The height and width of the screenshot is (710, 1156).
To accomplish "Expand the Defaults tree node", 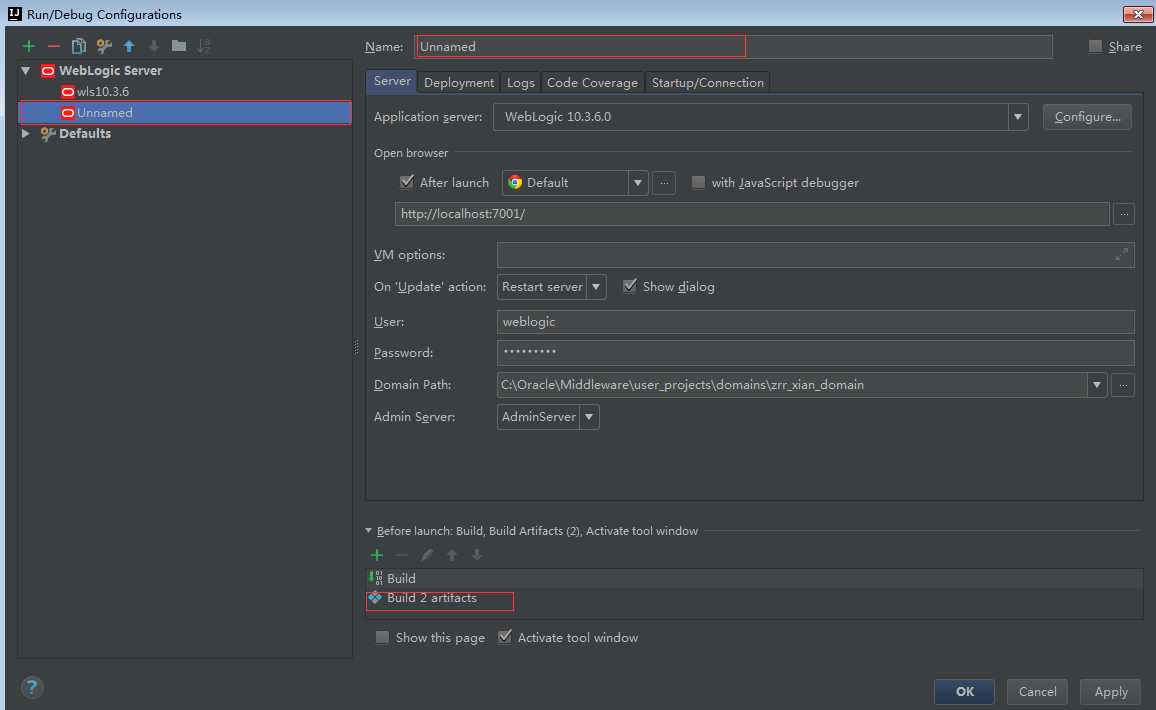I will pyautogui.click(x=26, y=133).
